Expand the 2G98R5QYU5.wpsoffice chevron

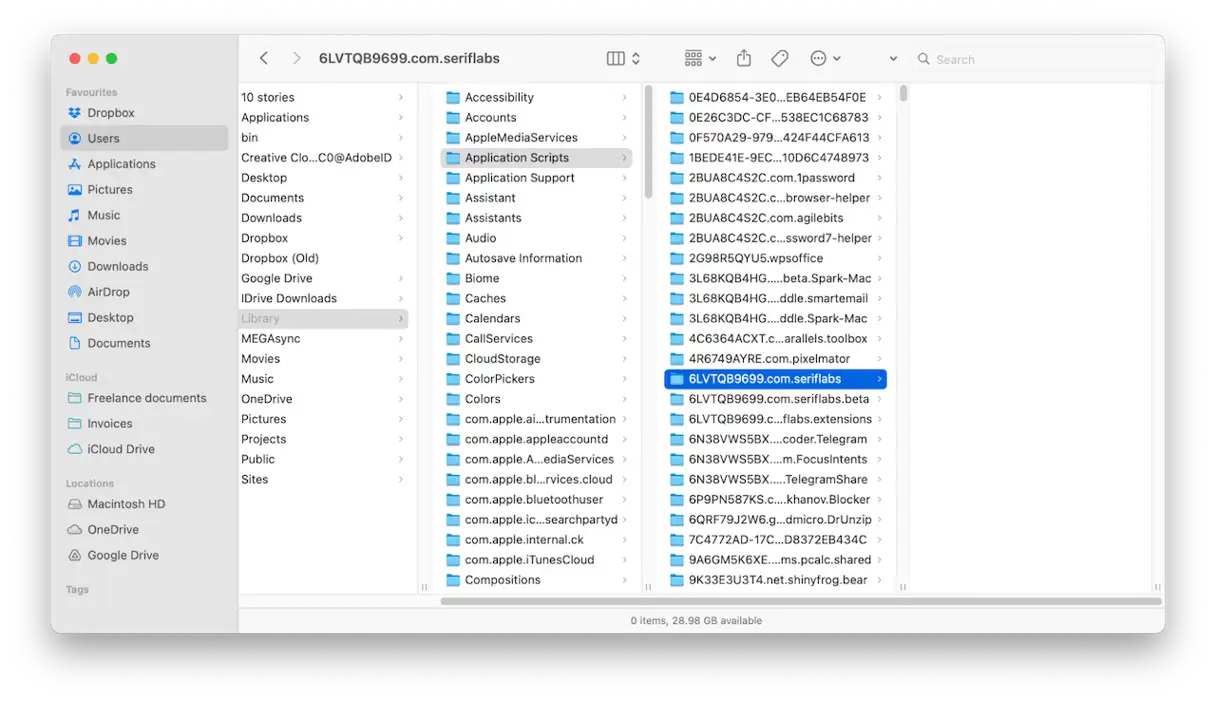(879, 258)
